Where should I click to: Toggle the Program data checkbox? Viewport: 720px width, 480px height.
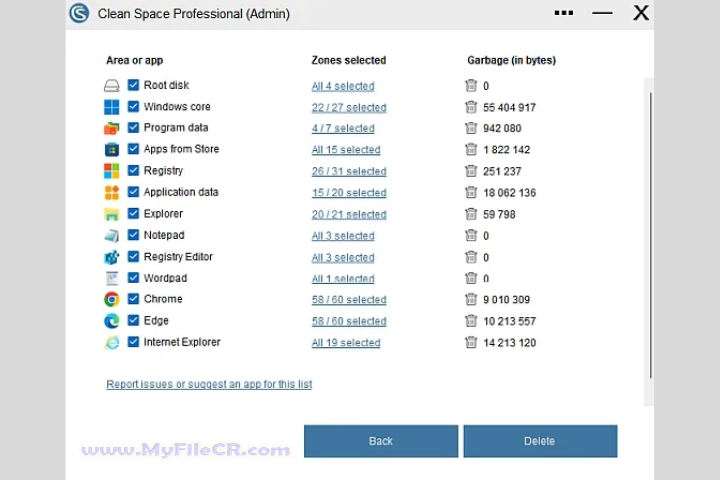coord(133,127)
